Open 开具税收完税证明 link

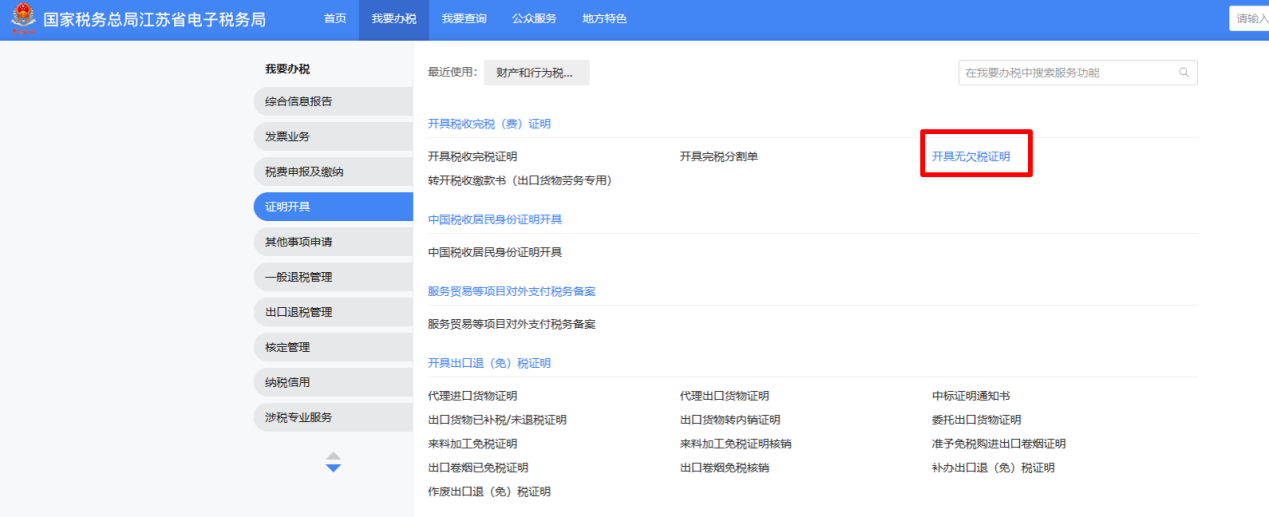tap(472, 157)
